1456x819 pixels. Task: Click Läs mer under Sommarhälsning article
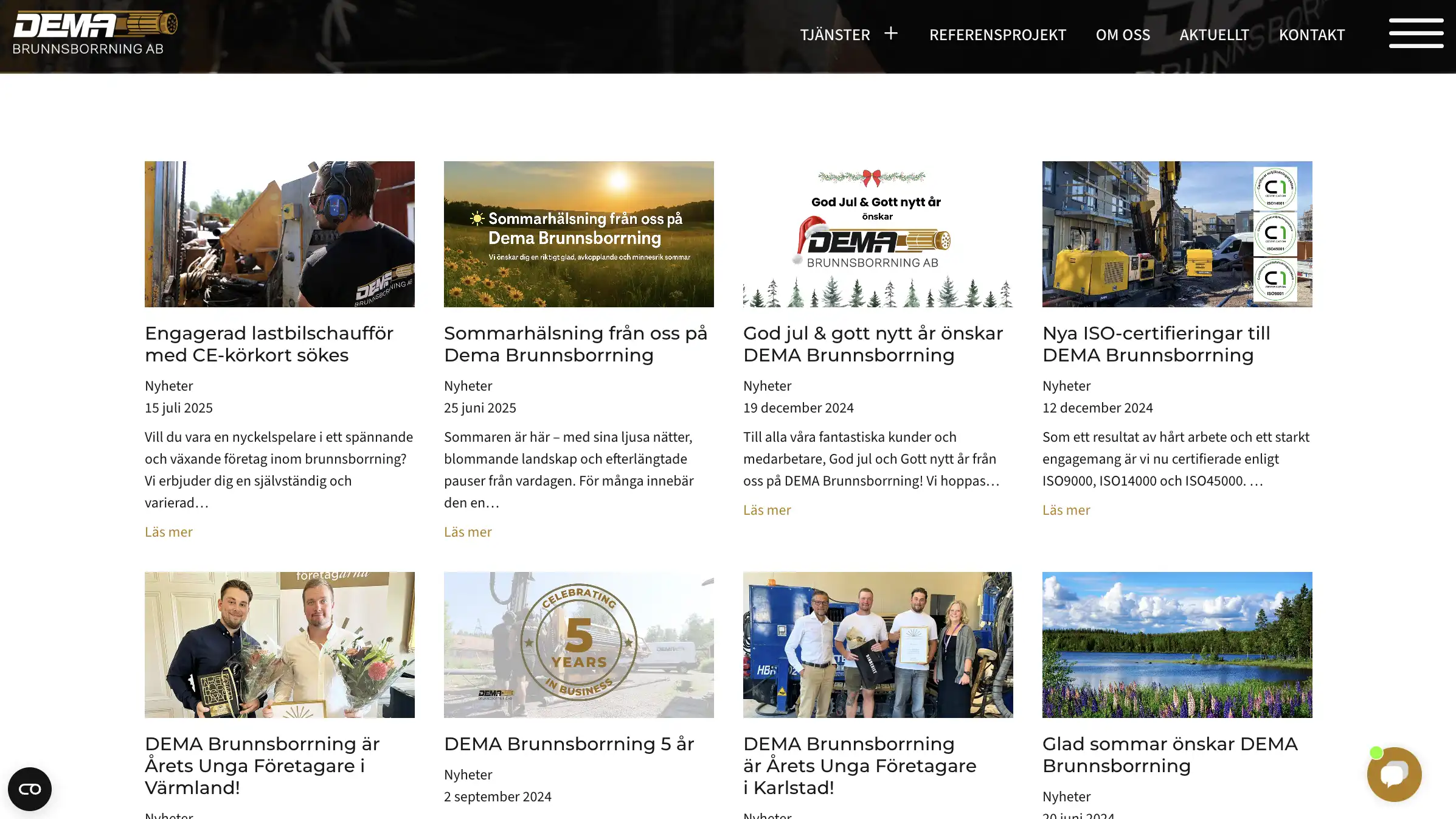tap(468, 532)
